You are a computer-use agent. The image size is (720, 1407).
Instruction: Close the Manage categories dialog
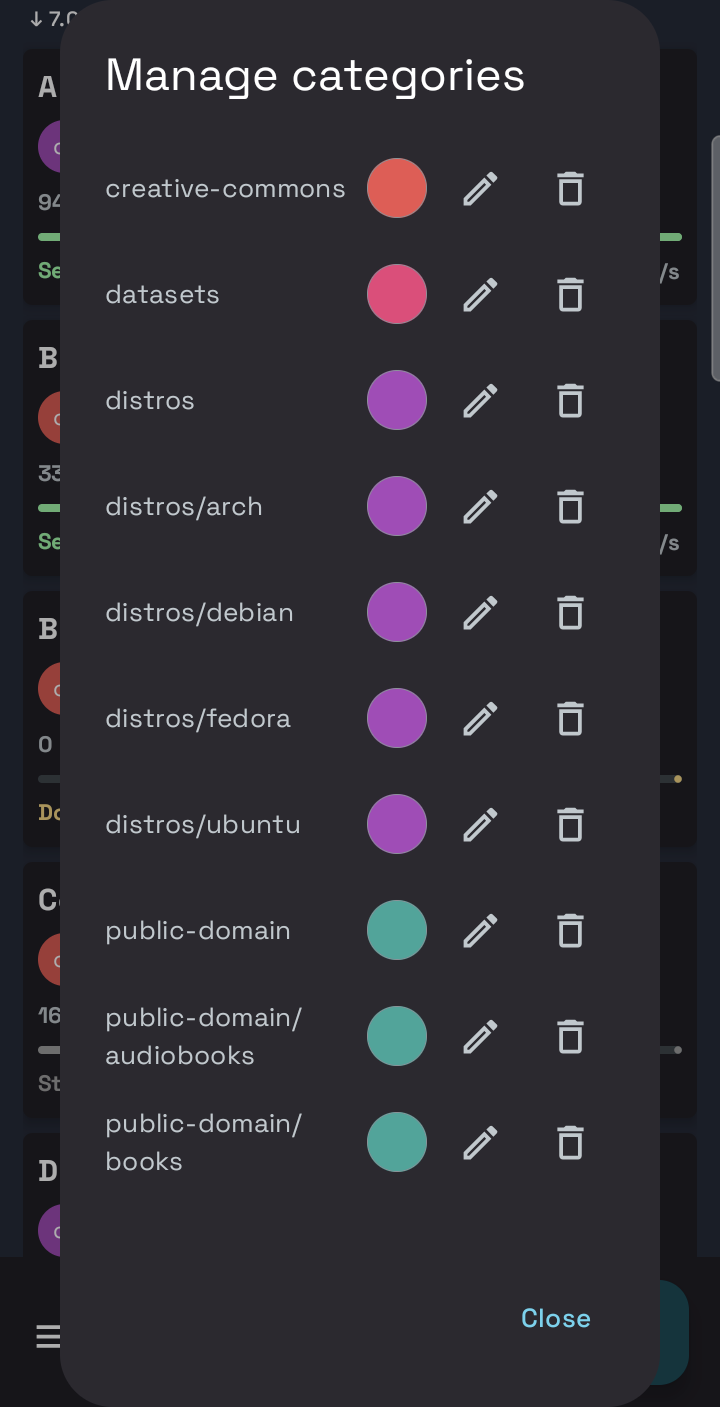(556, 1318)
